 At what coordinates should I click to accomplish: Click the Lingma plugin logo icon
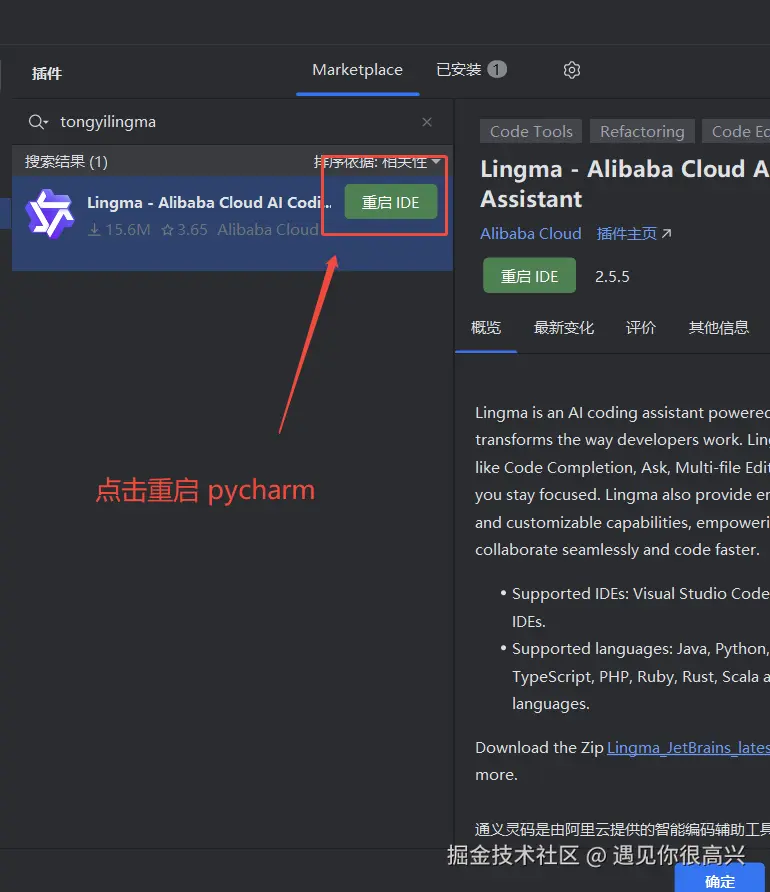coord(50,214)
